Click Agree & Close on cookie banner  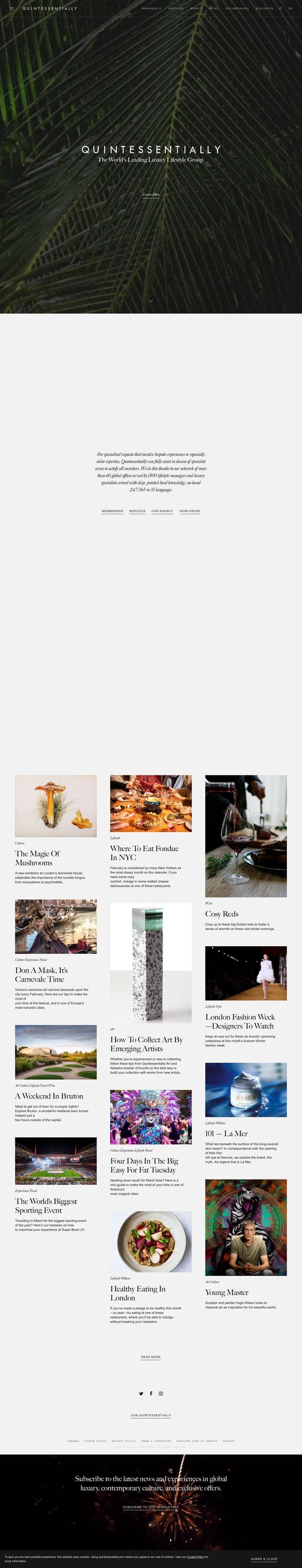pyautogui.click(x=264, y=1559)
